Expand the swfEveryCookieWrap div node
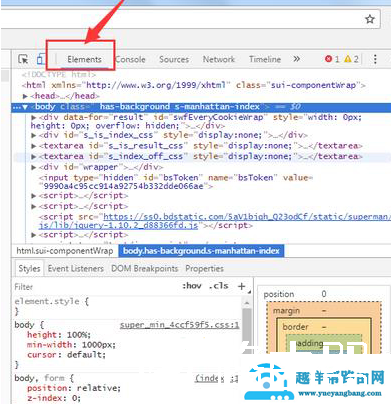Viewport: 391px width, 404px height. tap(33, 117)
